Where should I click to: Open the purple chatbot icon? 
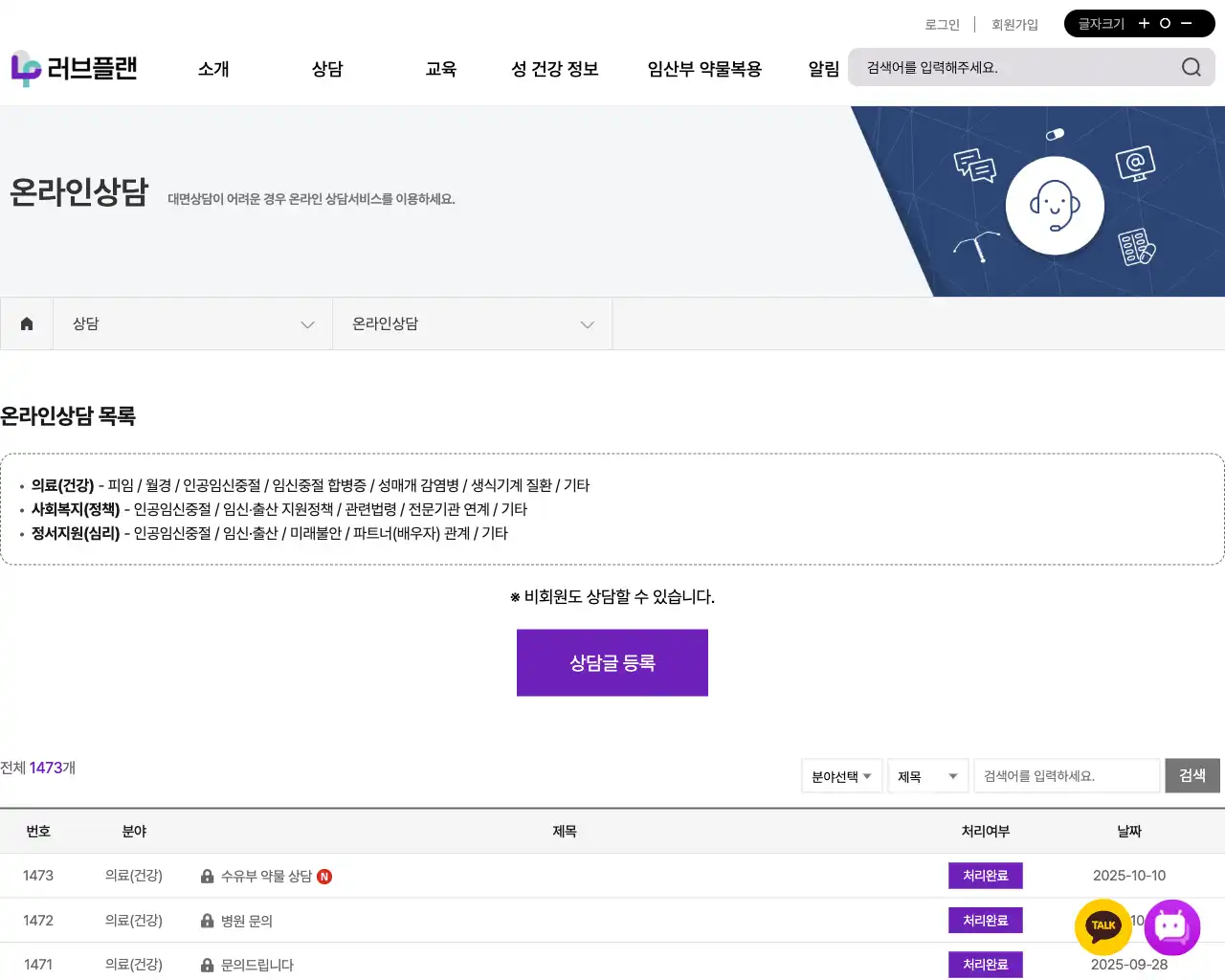point(1171,926)
